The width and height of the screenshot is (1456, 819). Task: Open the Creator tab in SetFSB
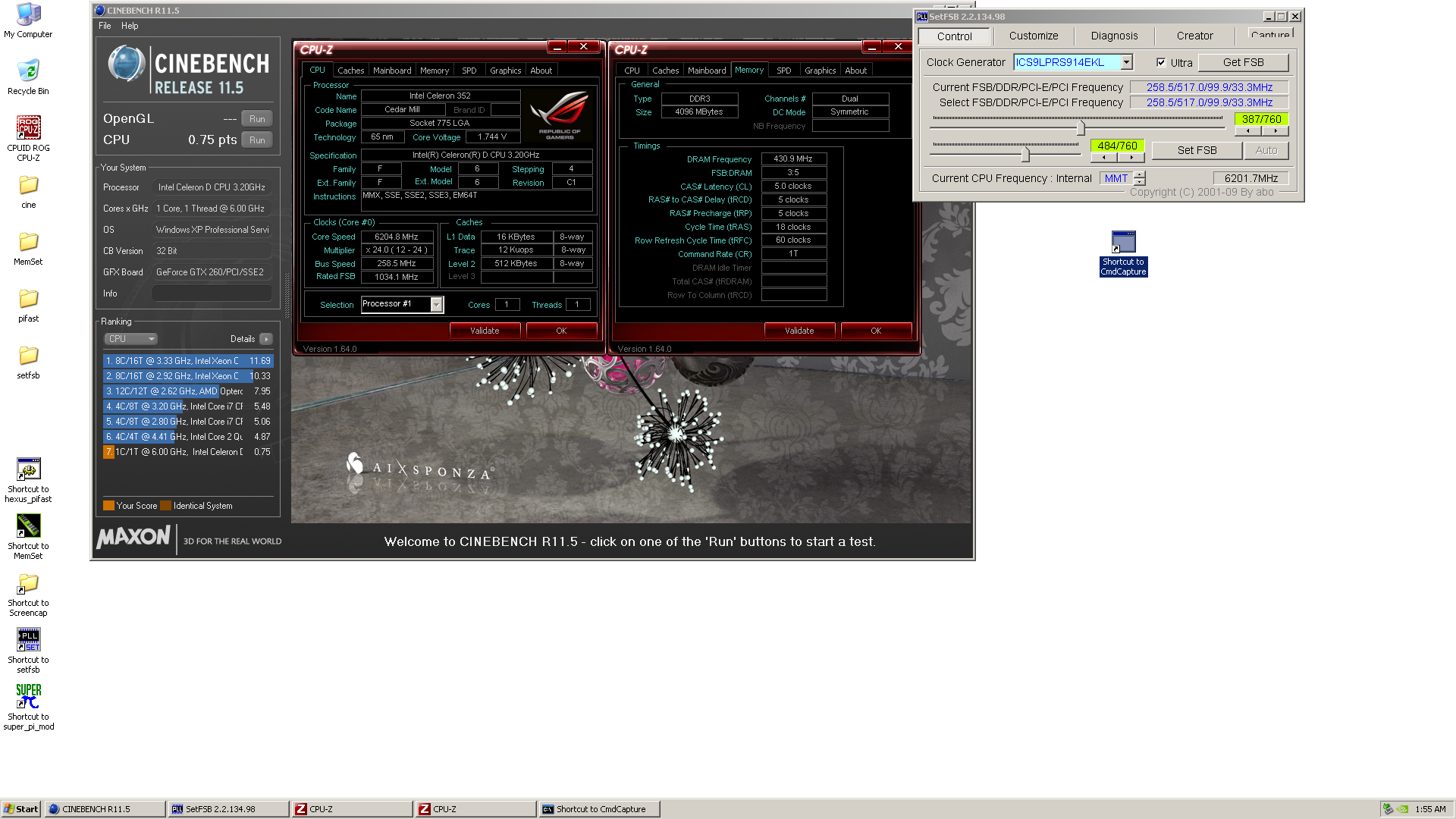click(1194, 36)
